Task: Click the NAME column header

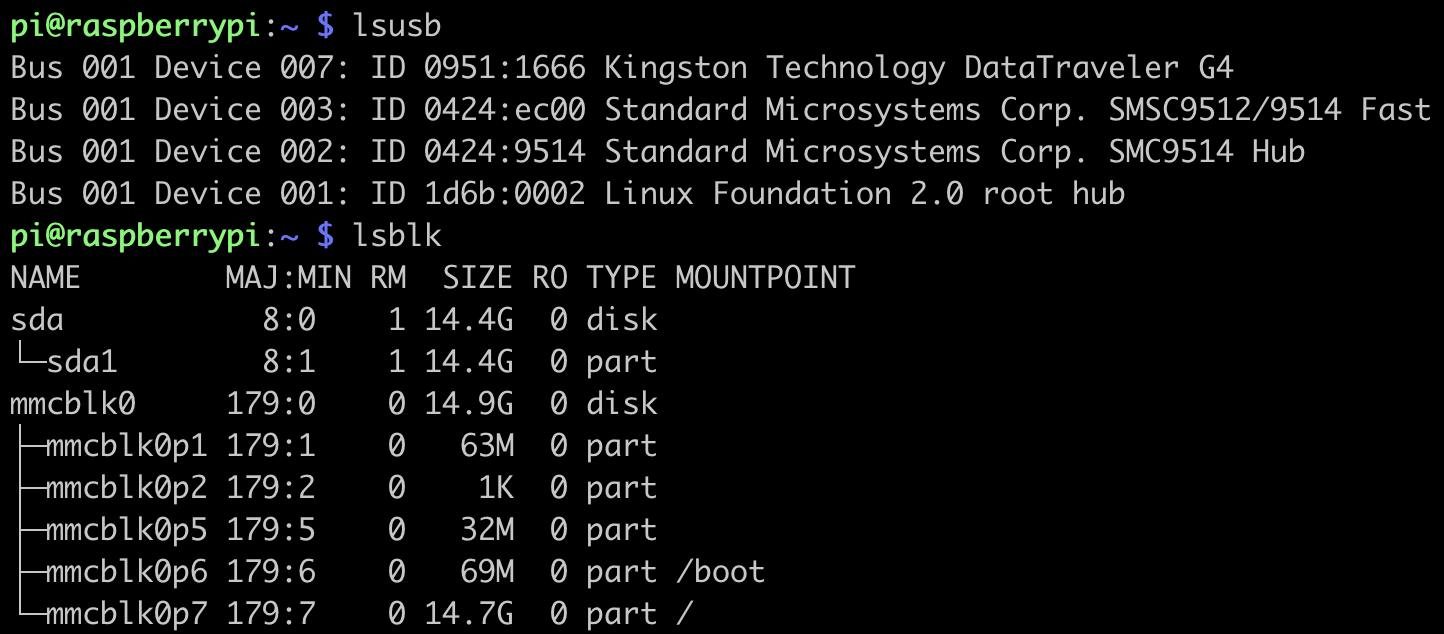Action: (45, 277)
